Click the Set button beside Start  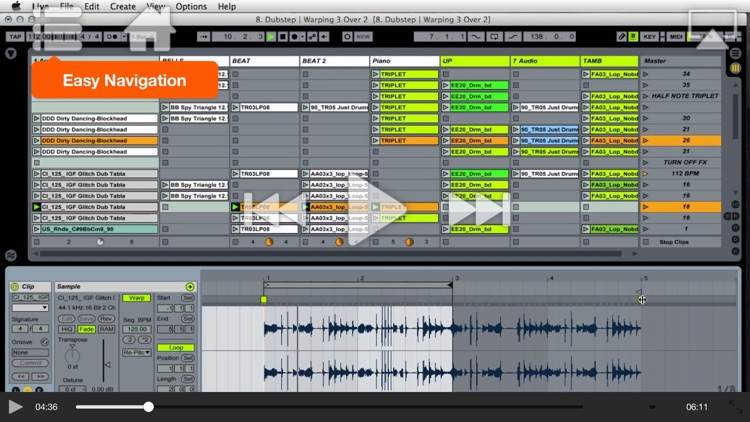click(188, 298)
